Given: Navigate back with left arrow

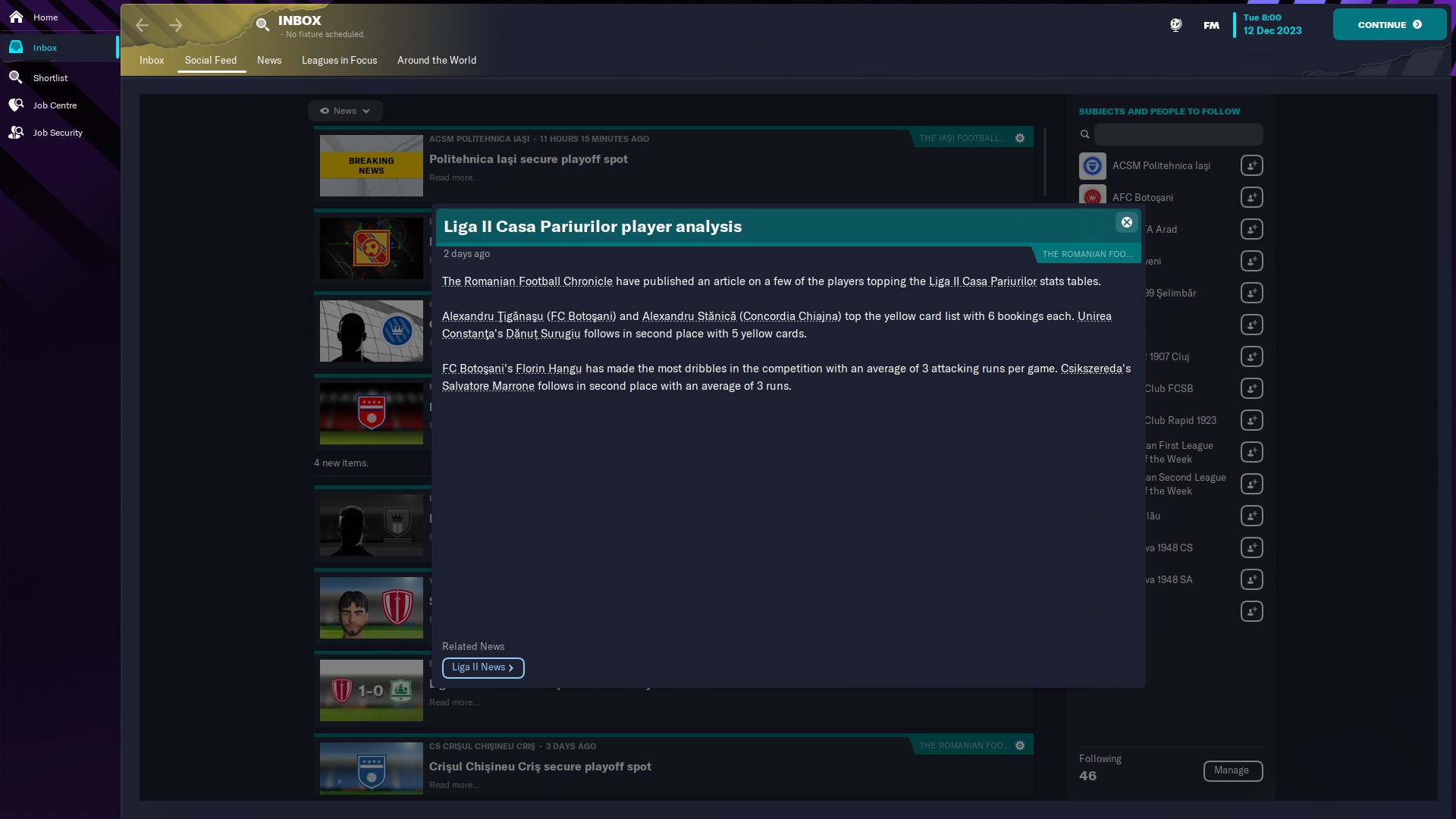Looking at the screenshot, I should [142, 25].
